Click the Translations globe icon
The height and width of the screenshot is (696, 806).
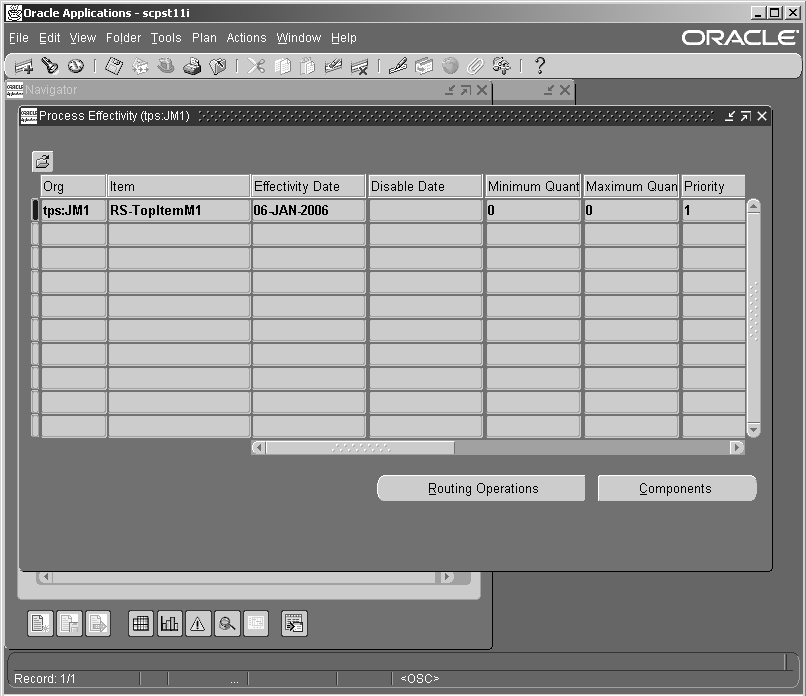450,66
